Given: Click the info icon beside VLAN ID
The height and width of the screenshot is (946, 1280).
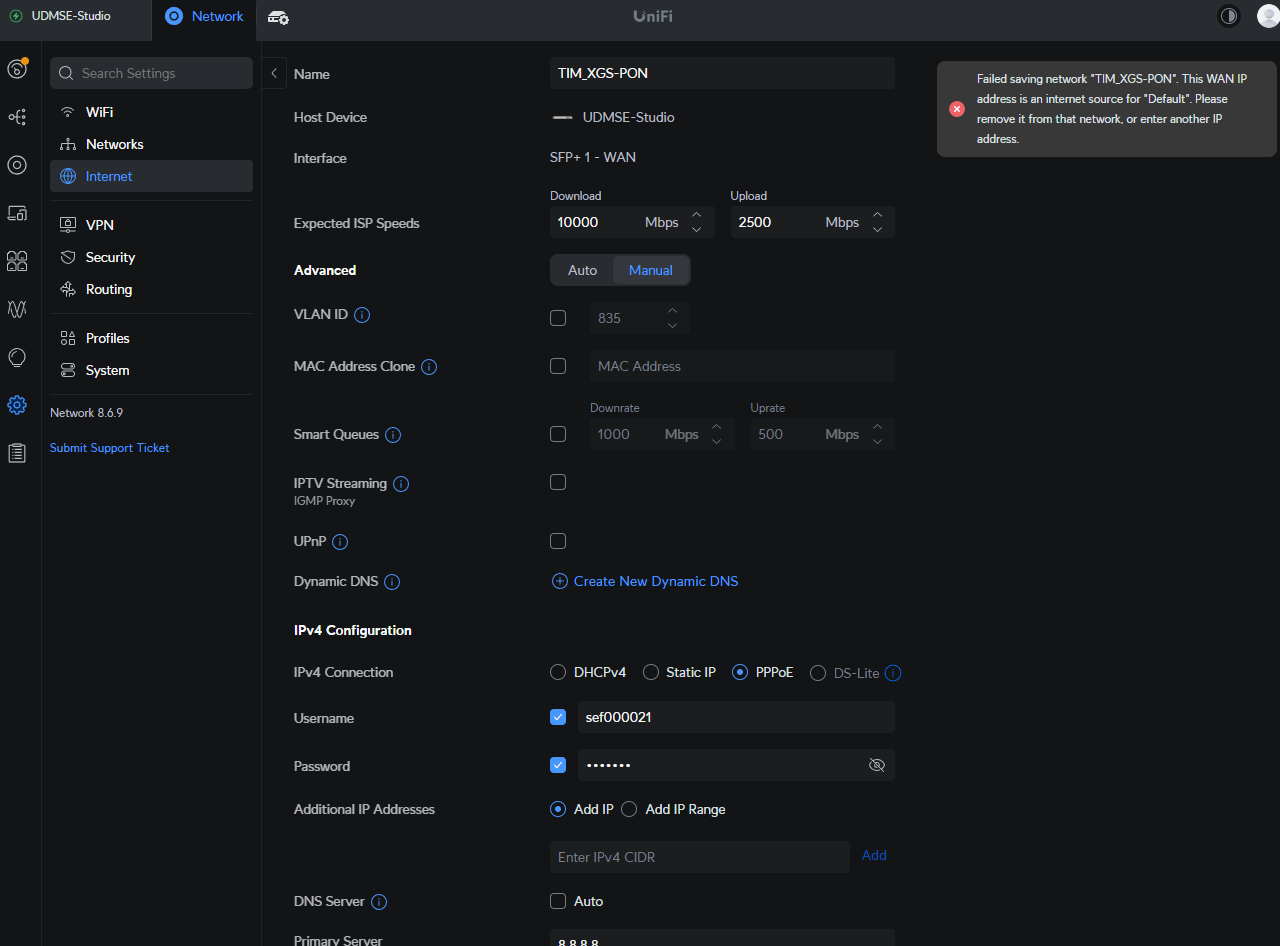Looking at the screenshot, I should coord(362,315).
